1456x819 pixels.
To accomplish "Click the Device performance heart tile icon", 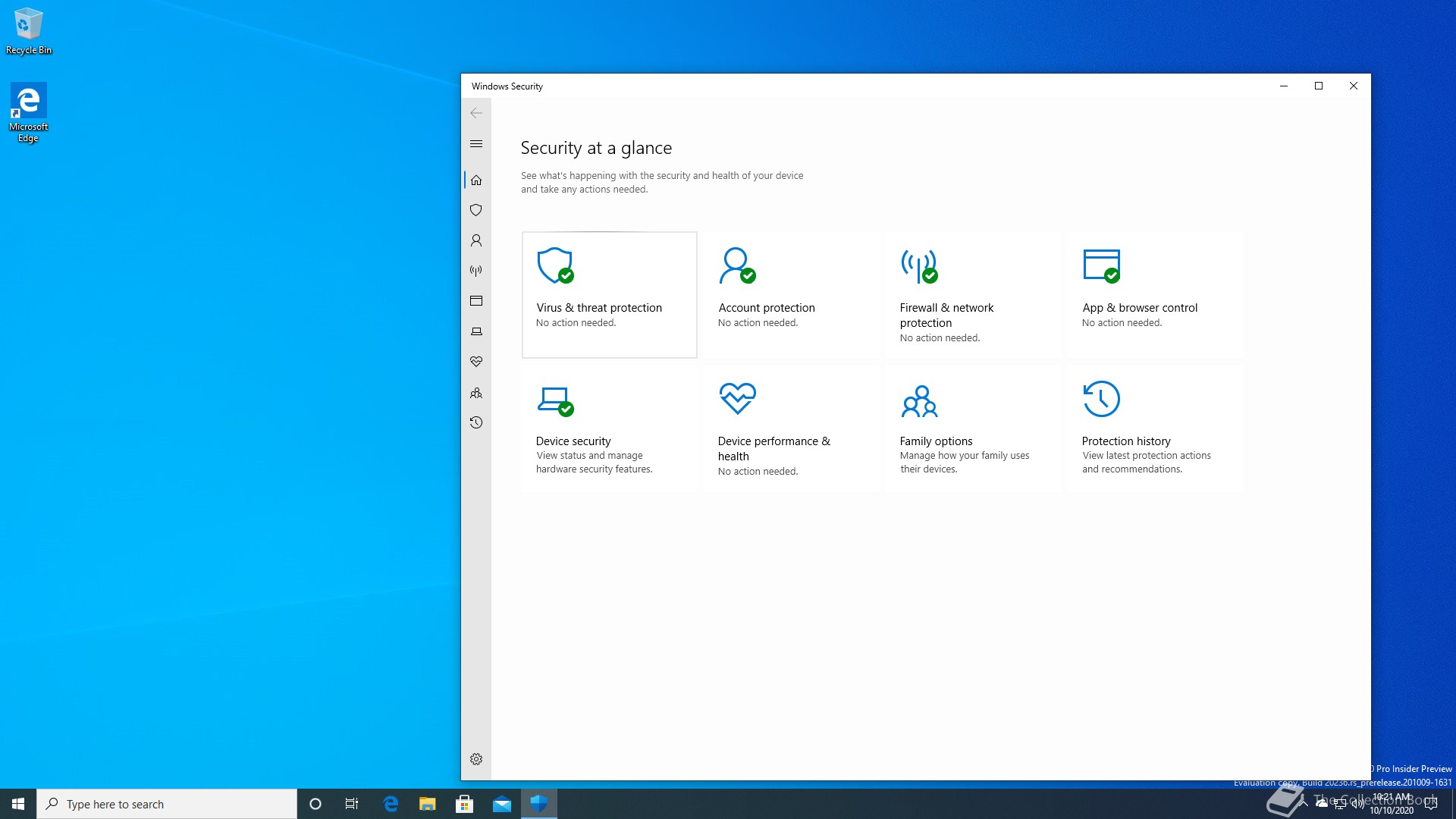I will coord(737,398).
